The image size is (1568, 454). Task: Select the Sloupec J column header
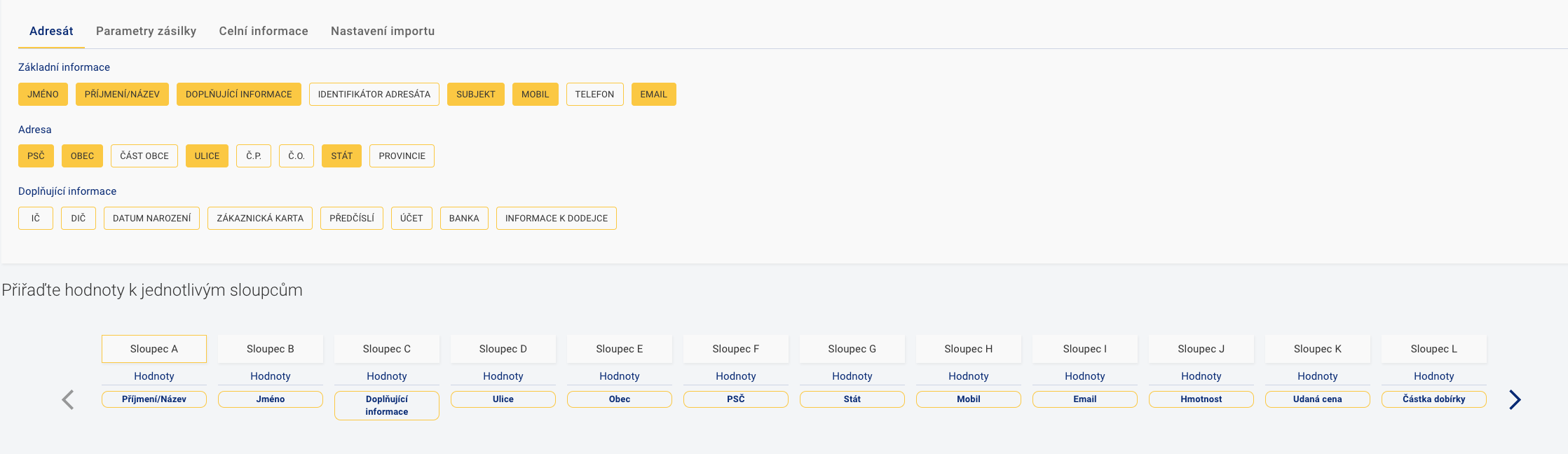click(x=1201, y=349)
